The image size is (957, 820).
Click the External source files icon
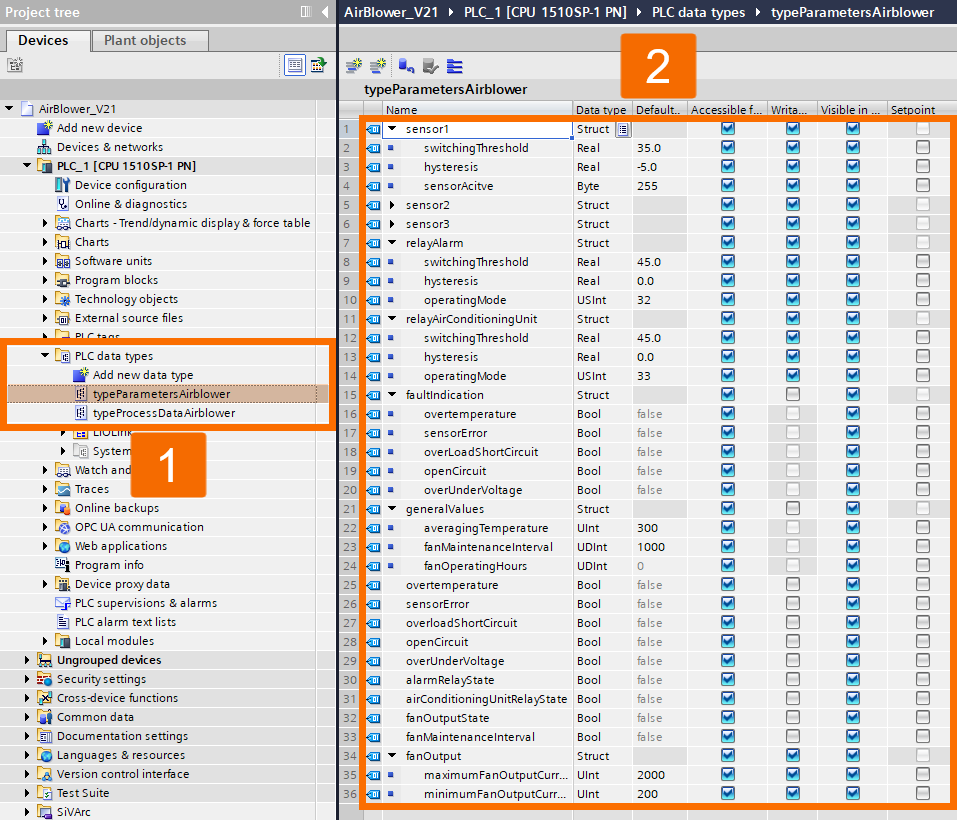point(62,317)
